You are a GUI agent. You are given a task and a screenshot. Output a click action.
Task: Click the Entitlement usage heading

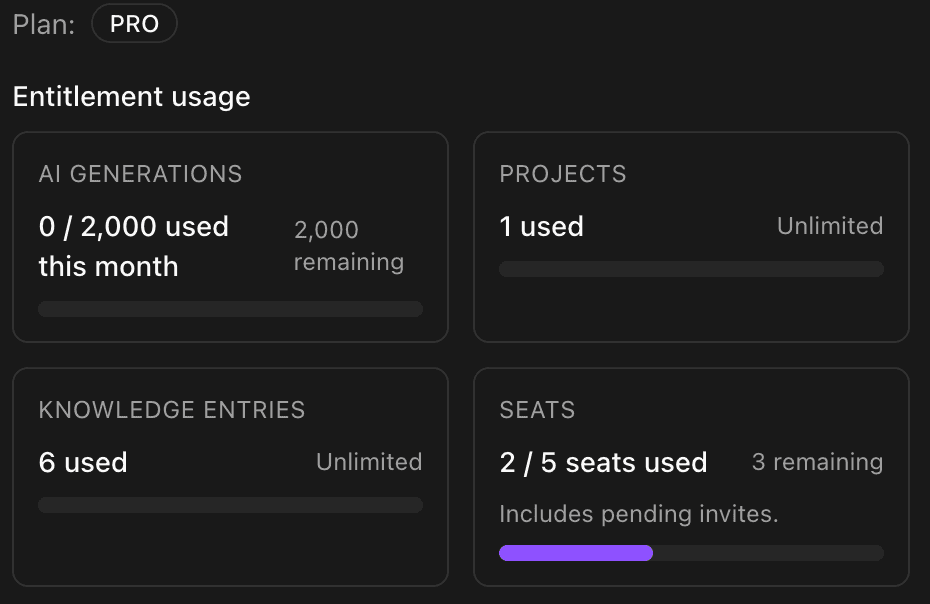(x=131, y=96)
